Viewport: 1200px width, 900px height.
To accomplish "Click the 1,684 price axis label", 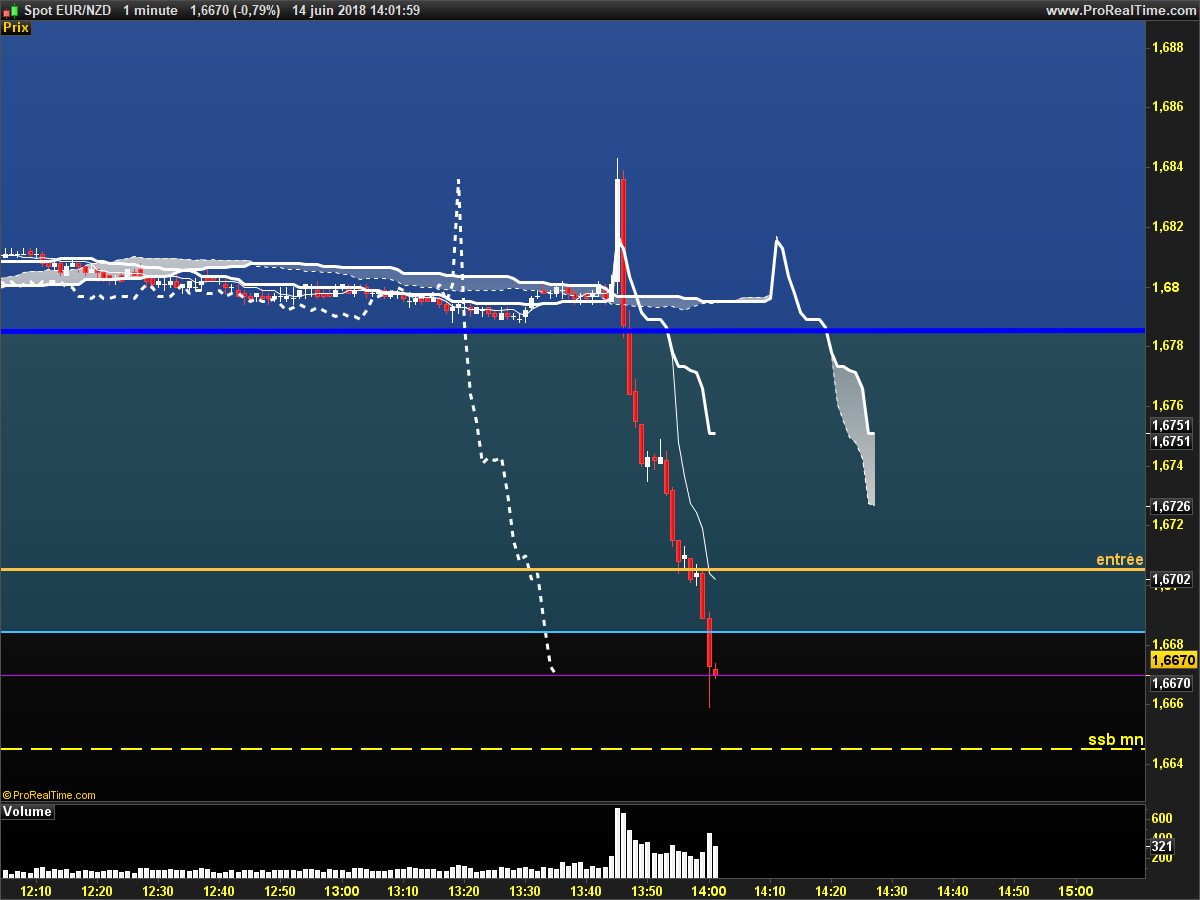I will (1168, 166).
